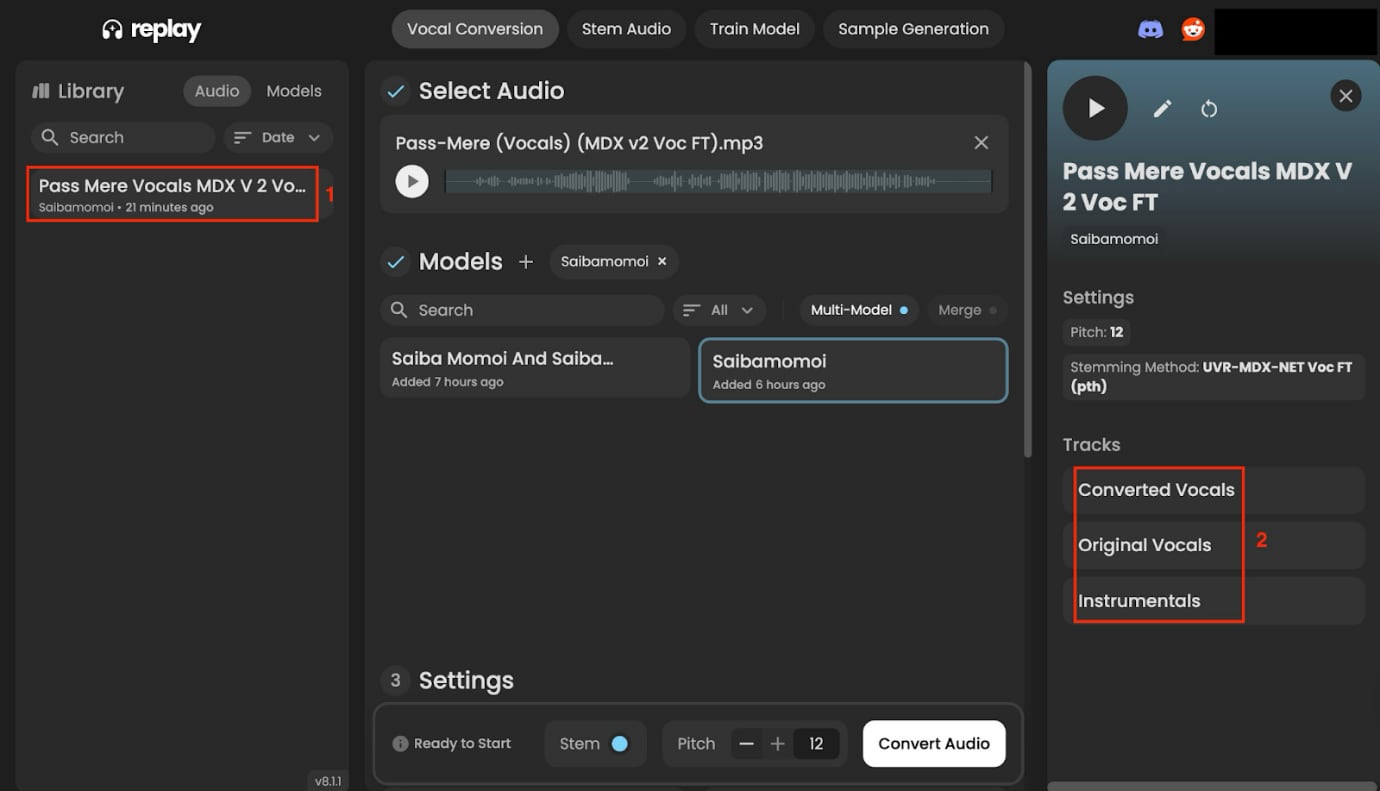Click the circular re-convert arrow icon

(x=1209, y=109)
